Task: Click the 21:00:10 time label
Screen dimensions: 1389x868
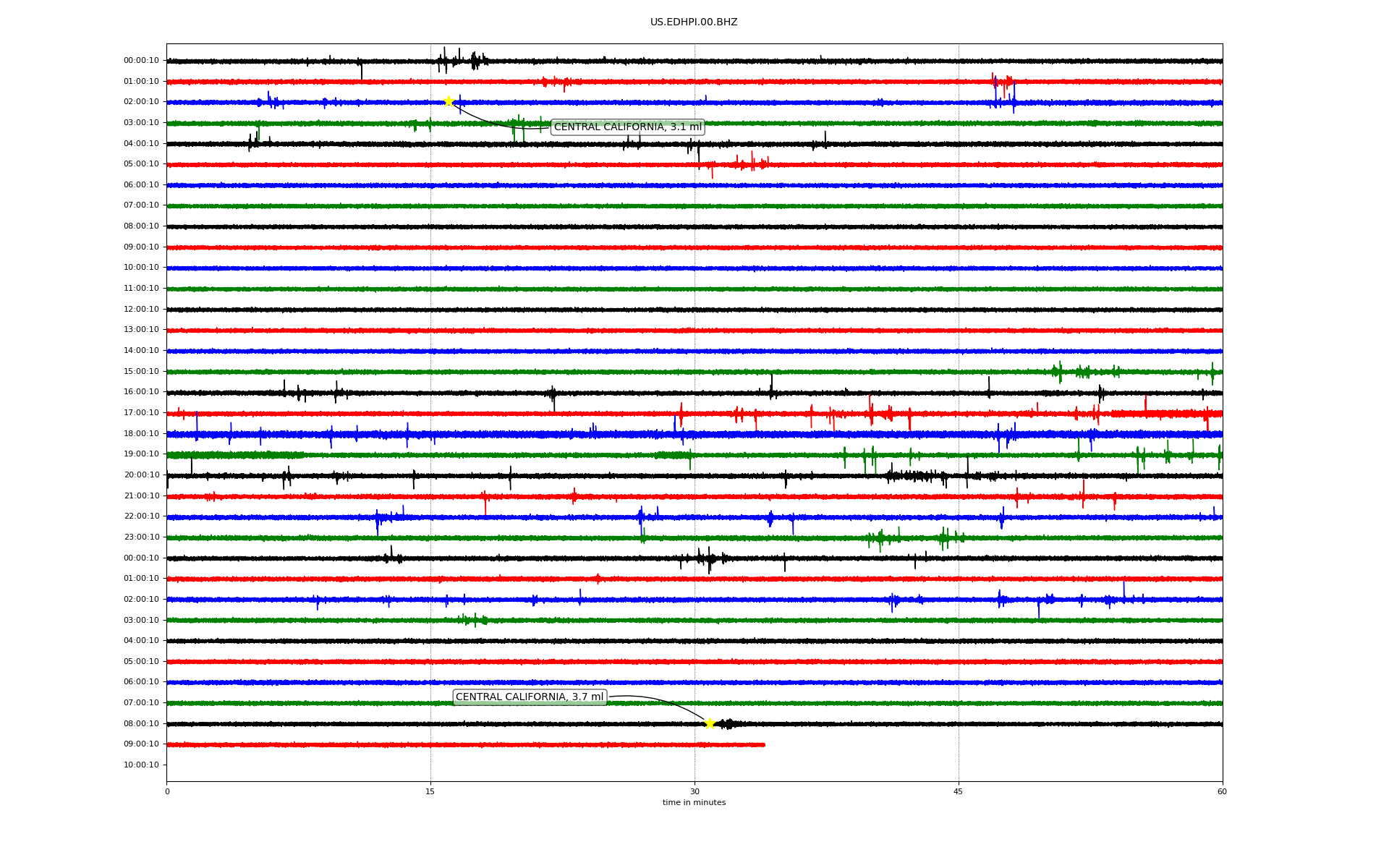Action: pos(141,496)
